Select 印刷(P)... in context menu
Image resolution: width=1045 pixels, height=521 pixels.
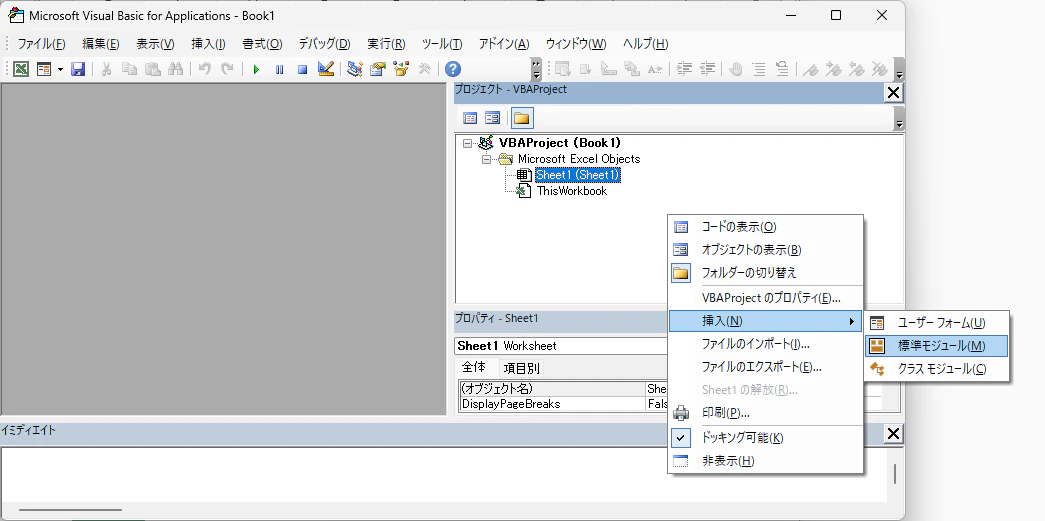765,413
